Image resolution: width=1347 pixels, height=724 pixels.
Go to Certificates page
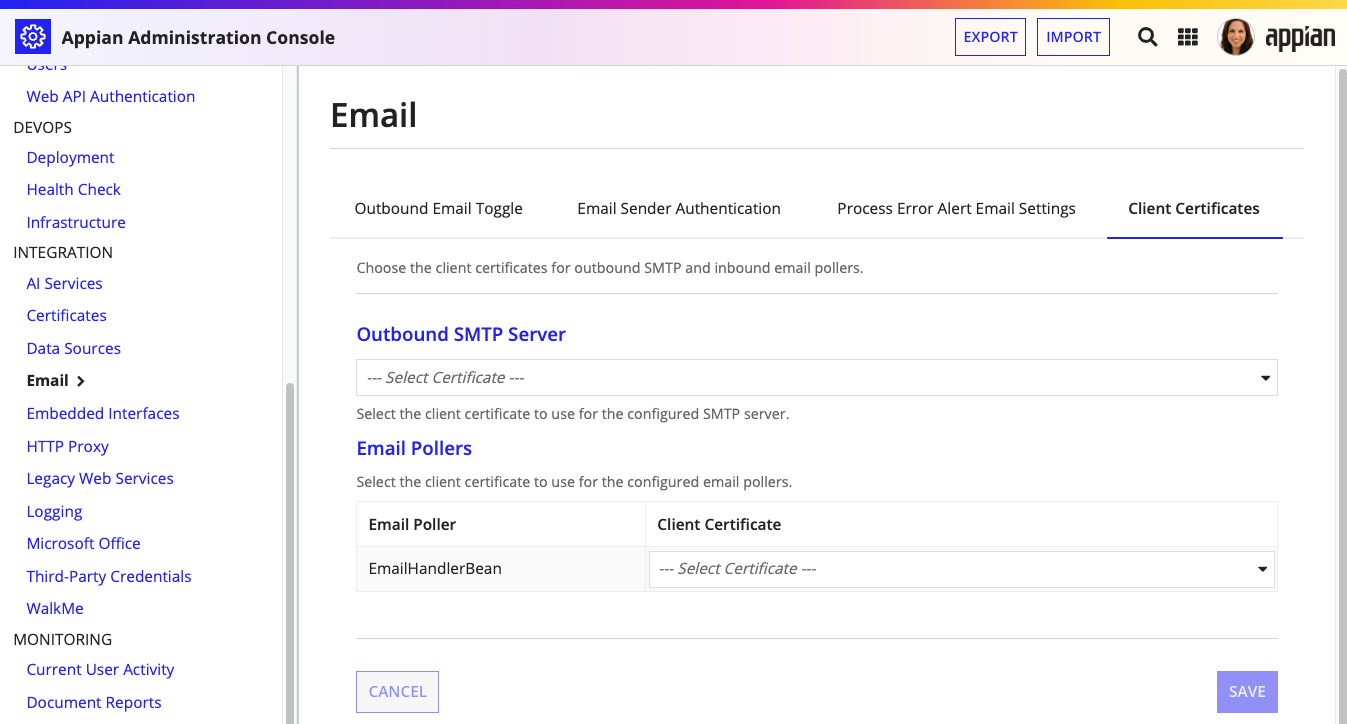(66, 315)
